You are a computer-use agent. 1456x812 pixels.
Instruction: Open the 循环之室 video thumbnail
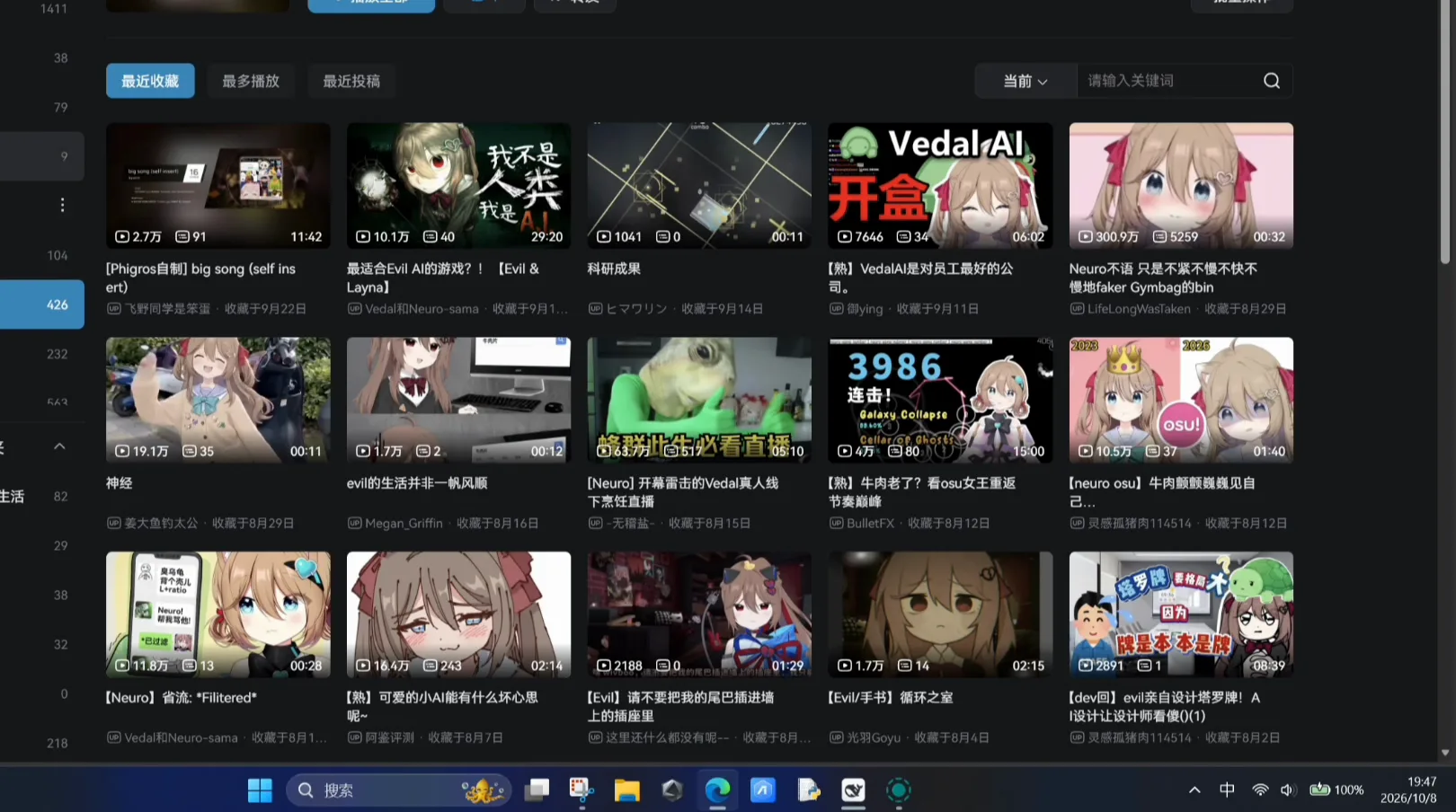pos(940,615)
